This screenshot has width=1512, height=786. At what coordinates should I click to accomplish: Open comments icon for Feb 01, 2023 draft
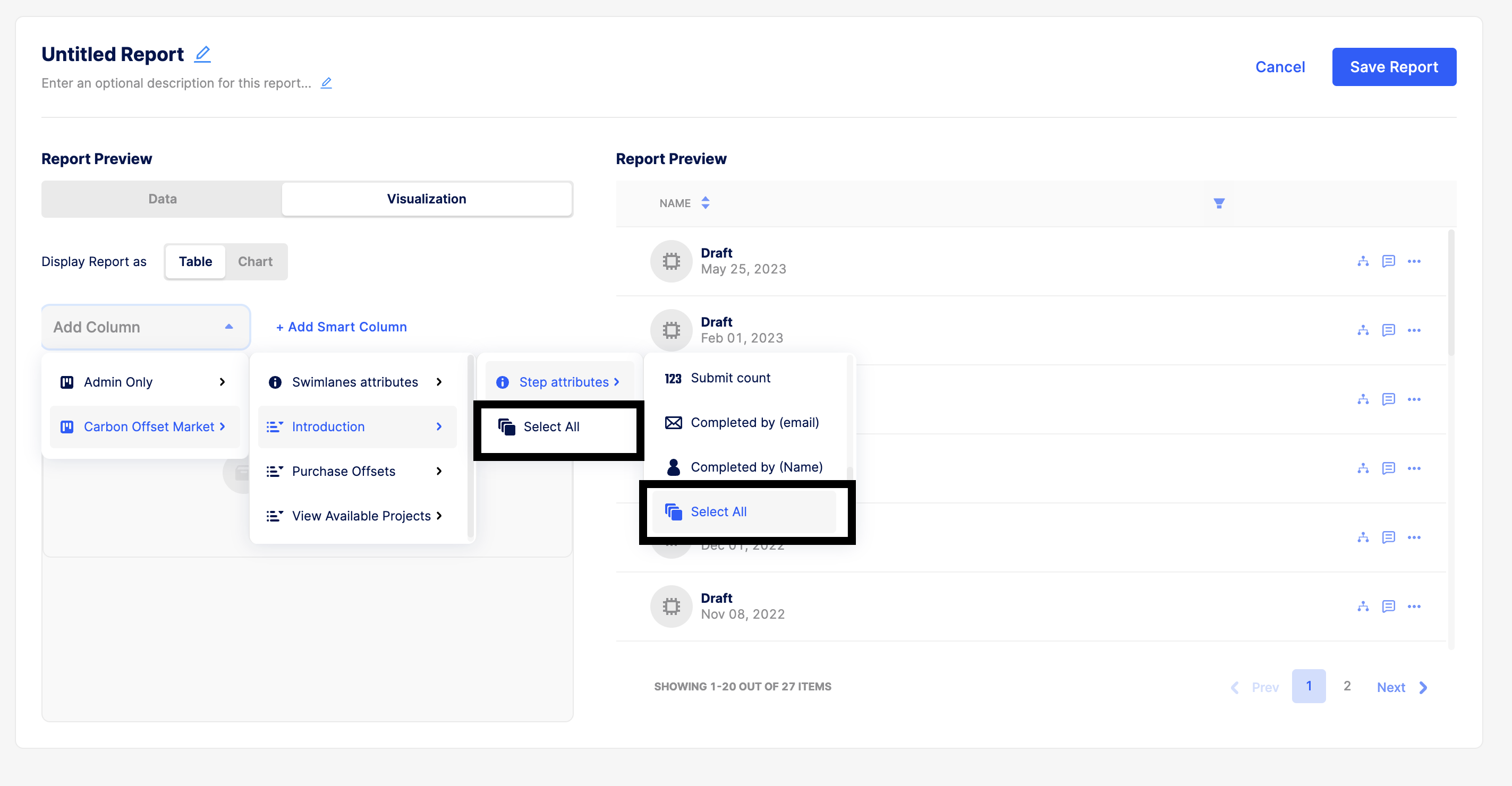(1388, 330)
